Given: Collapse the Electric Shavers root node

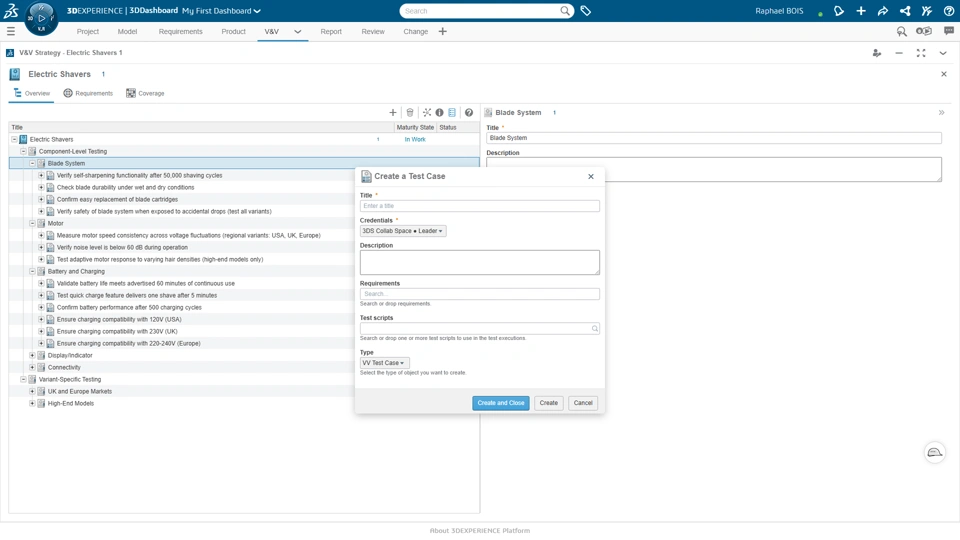Looking at the screenshot, I should coord(14,140).
